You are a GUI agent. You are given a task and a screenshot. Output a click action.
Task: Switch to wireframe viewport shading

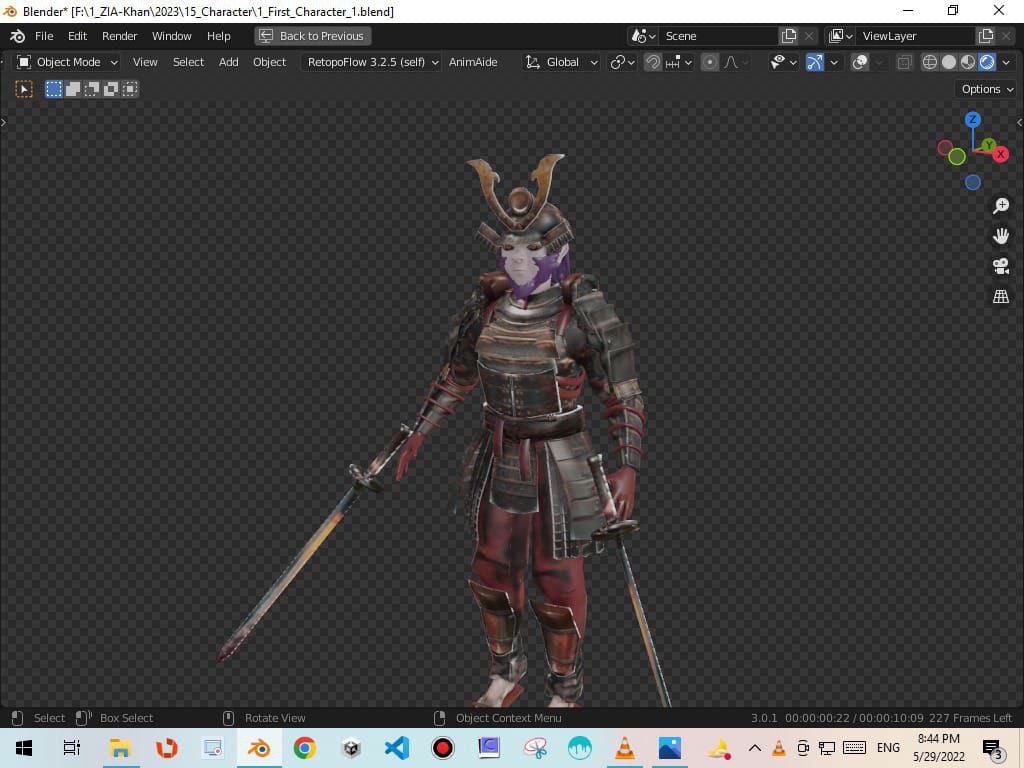(x=929, y=62)
